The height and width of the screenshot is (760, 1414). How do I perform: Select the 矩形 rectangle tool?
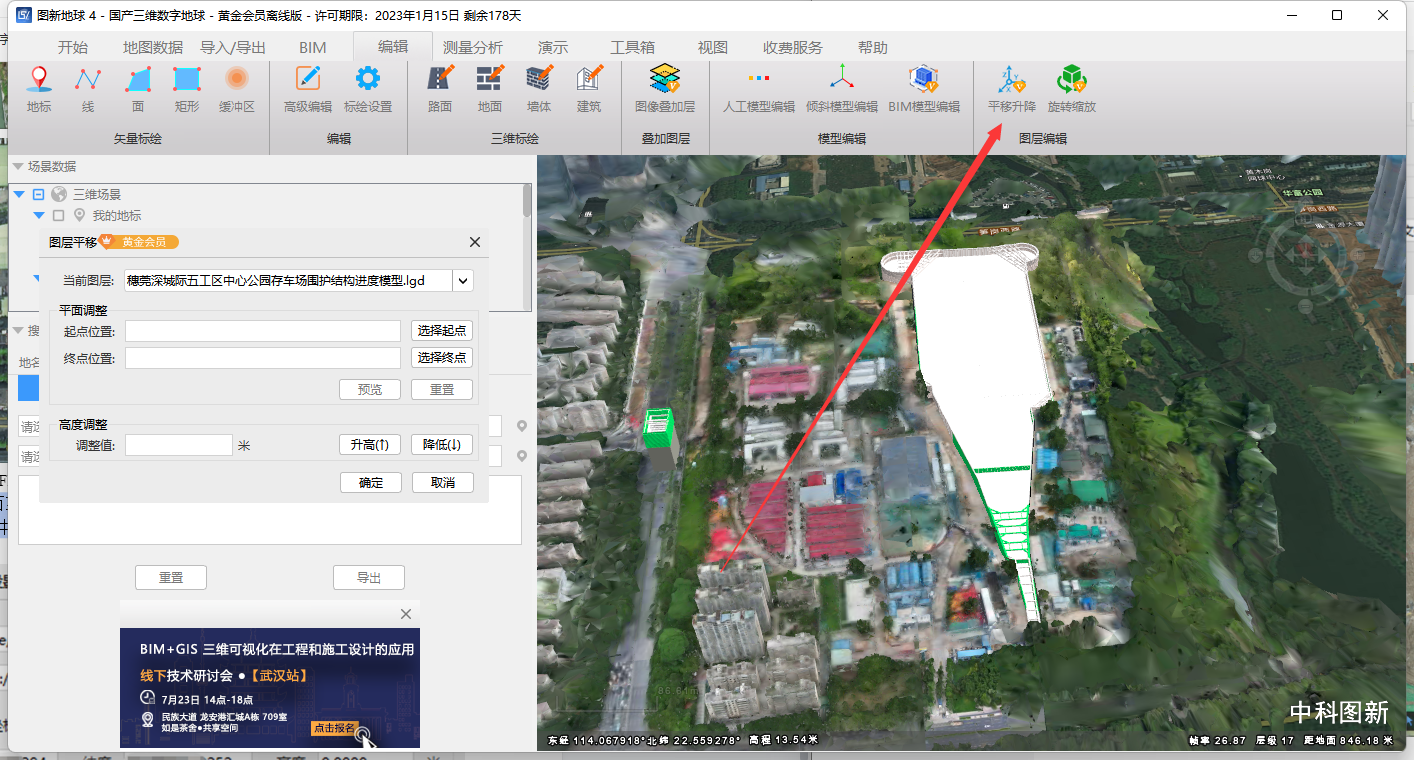(x=187, y=89)
